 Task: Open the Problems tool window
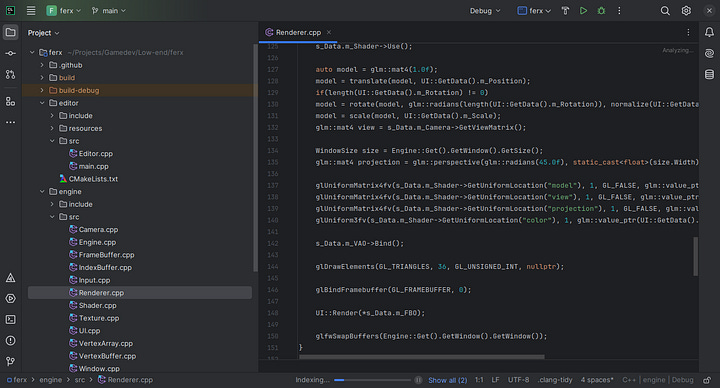click(x=11, y=341)
